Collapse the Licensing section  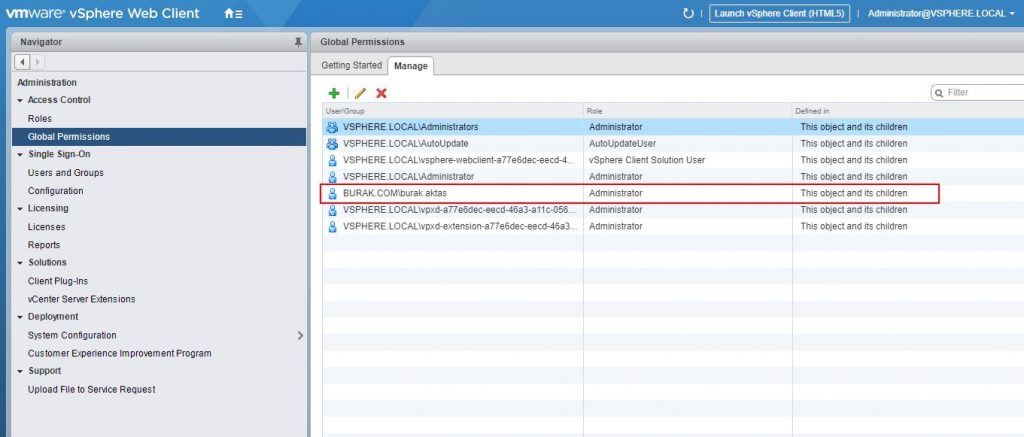(x=20, y=209)
